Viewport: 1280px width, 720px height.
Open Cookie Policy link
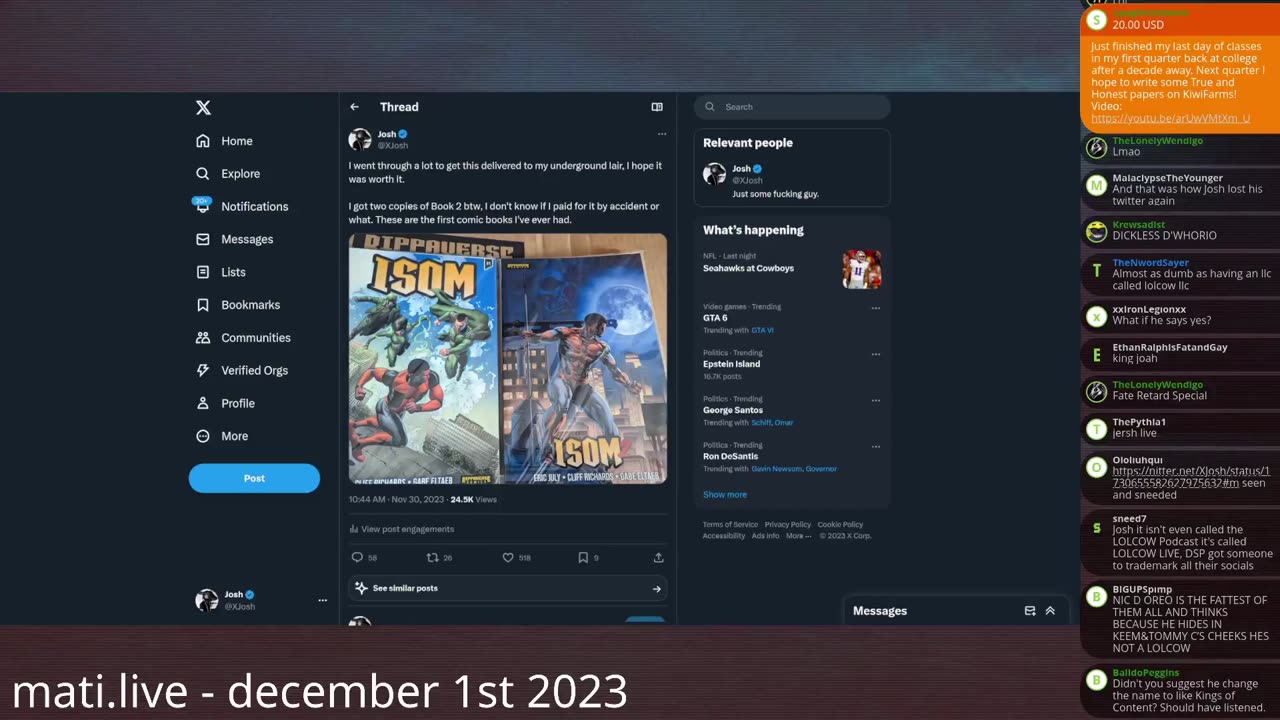pyautogui.click(x=840, y=524)
